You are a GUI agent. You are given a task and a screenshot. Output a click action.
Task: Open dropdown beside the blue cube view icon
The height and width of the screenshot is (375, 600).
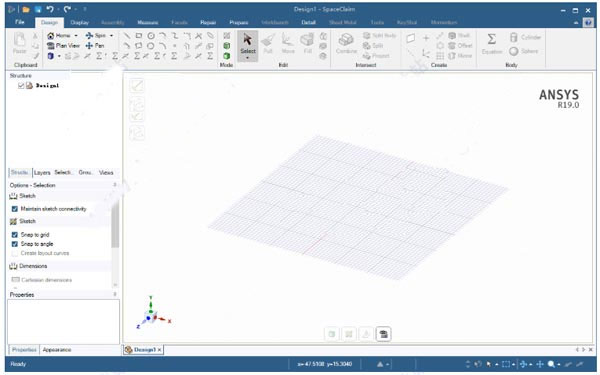pos(59,56)
